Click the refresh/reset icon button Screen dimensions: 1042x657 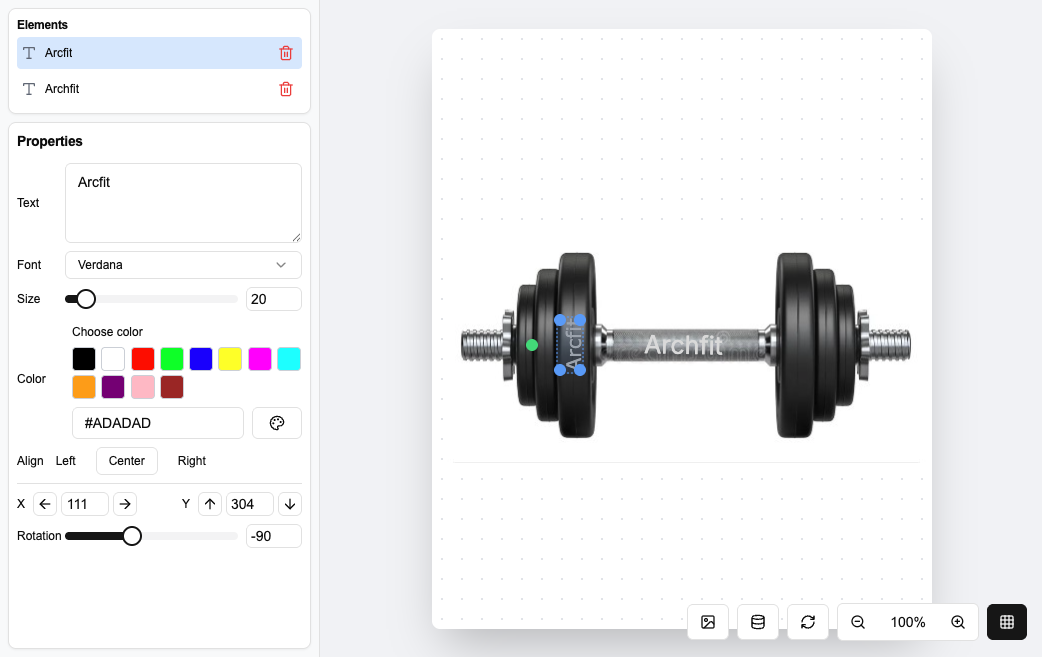point(808,622)
